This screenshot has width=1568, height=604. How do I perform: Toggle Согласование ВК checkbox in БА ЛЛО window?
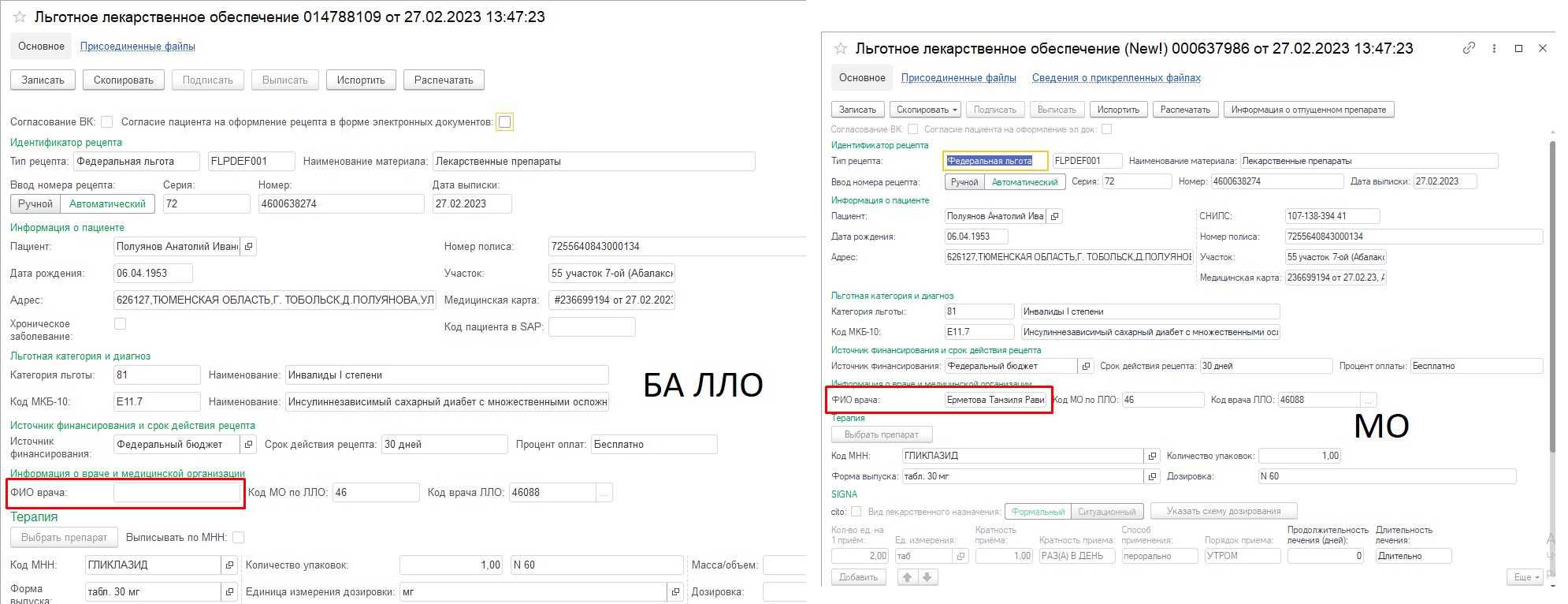click(x=107, y=121)
